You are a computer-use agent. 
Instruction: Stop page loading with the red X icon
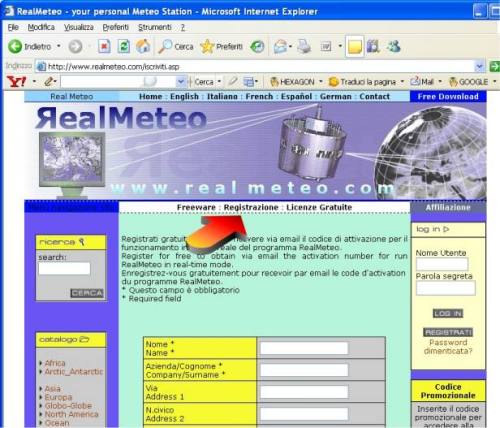pyautogui.click(x=104, y=46)
